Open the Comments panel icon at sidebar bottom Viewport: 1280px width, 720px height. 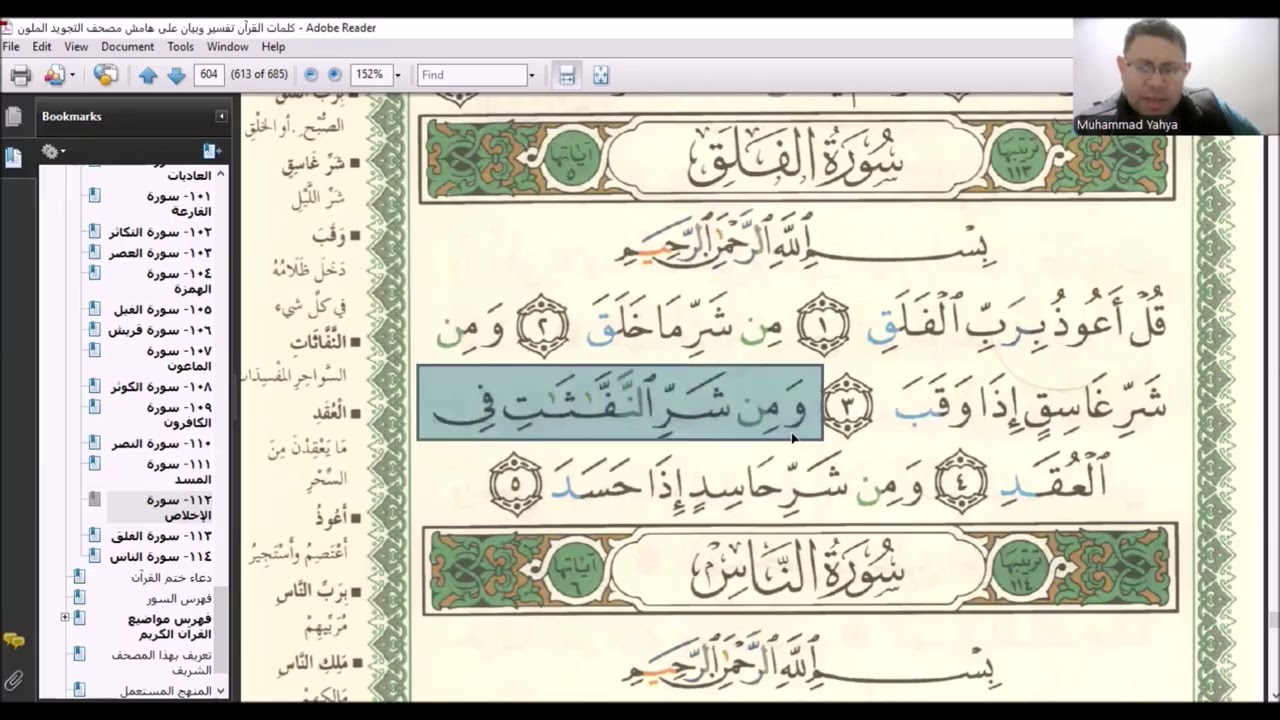(14, 641)
